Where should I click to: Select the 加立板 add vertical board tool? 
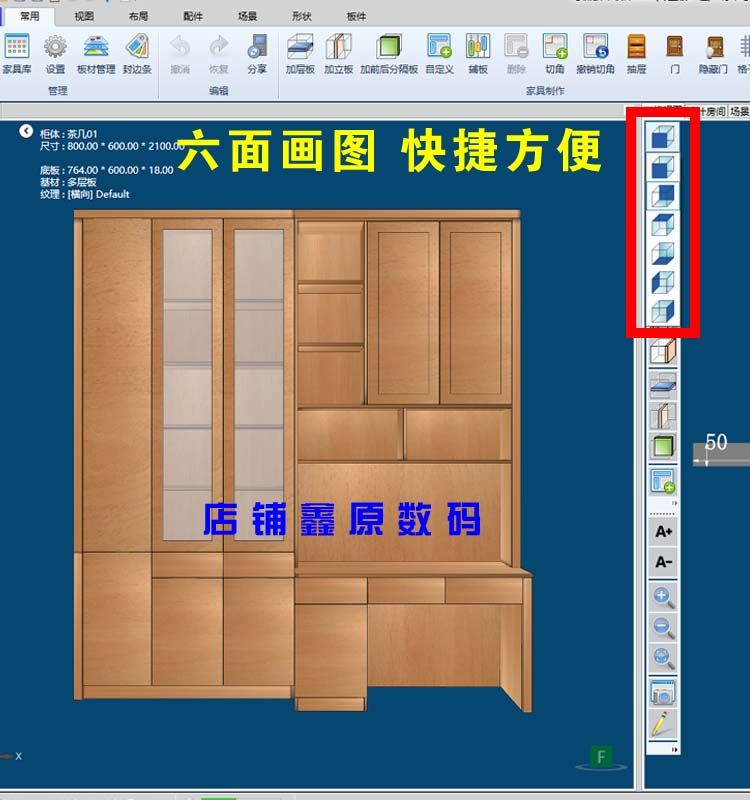tap(339, 53)
